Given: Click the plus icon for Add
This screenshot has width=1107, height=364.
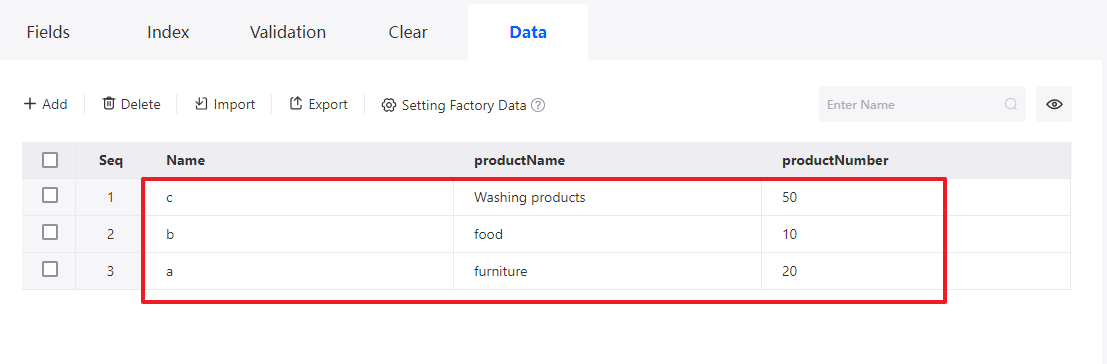Looking at the screenshot, I should click(x=30, y=104).
